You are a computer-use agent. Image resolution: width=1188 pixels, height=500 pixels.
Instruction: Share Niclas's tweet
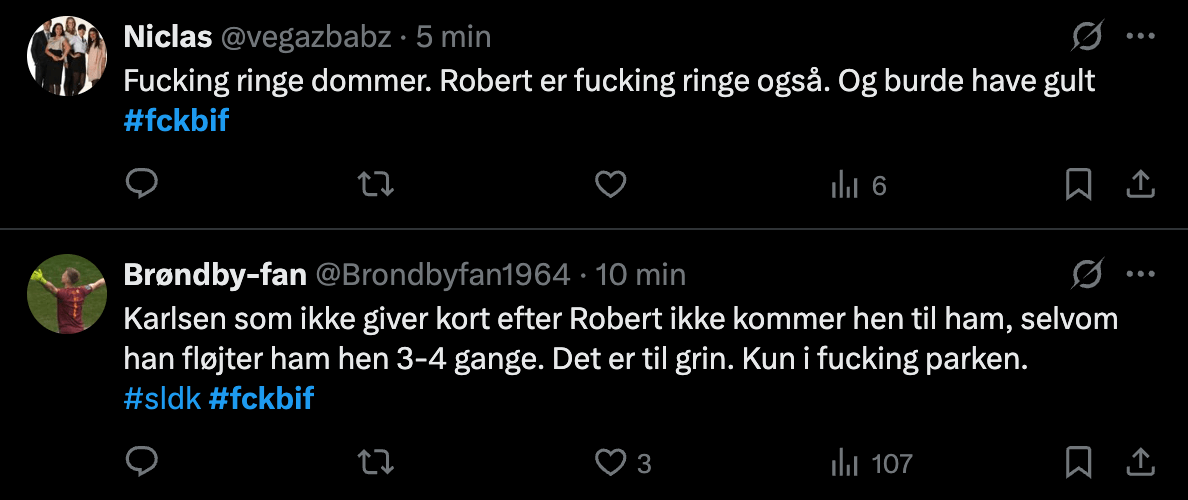pyautogui.click(x=1141, y=185)
